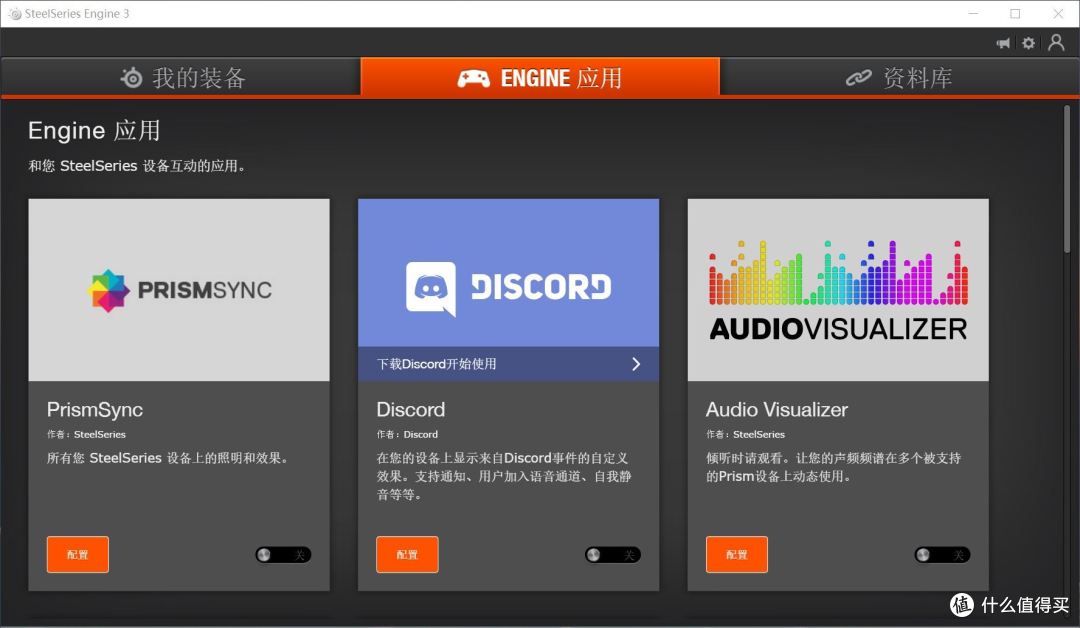
Task: Toggle the Discord app on/off switch
Action: click(612, 554)
